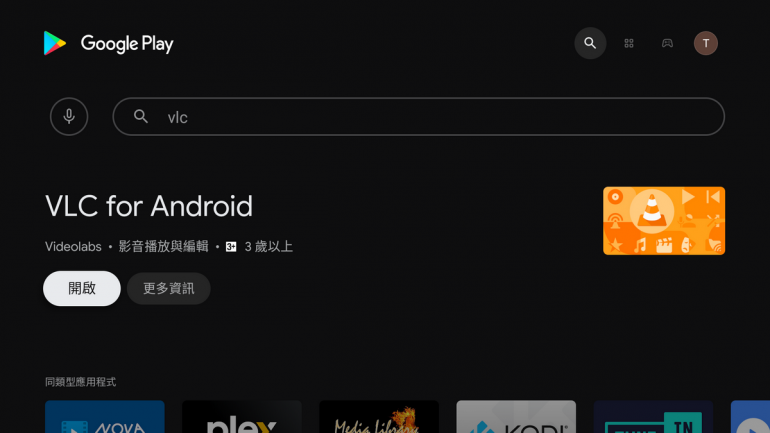Click the Videolabs developer name
The height and width of the screenshot is (433, 770).
click(73, 246)
